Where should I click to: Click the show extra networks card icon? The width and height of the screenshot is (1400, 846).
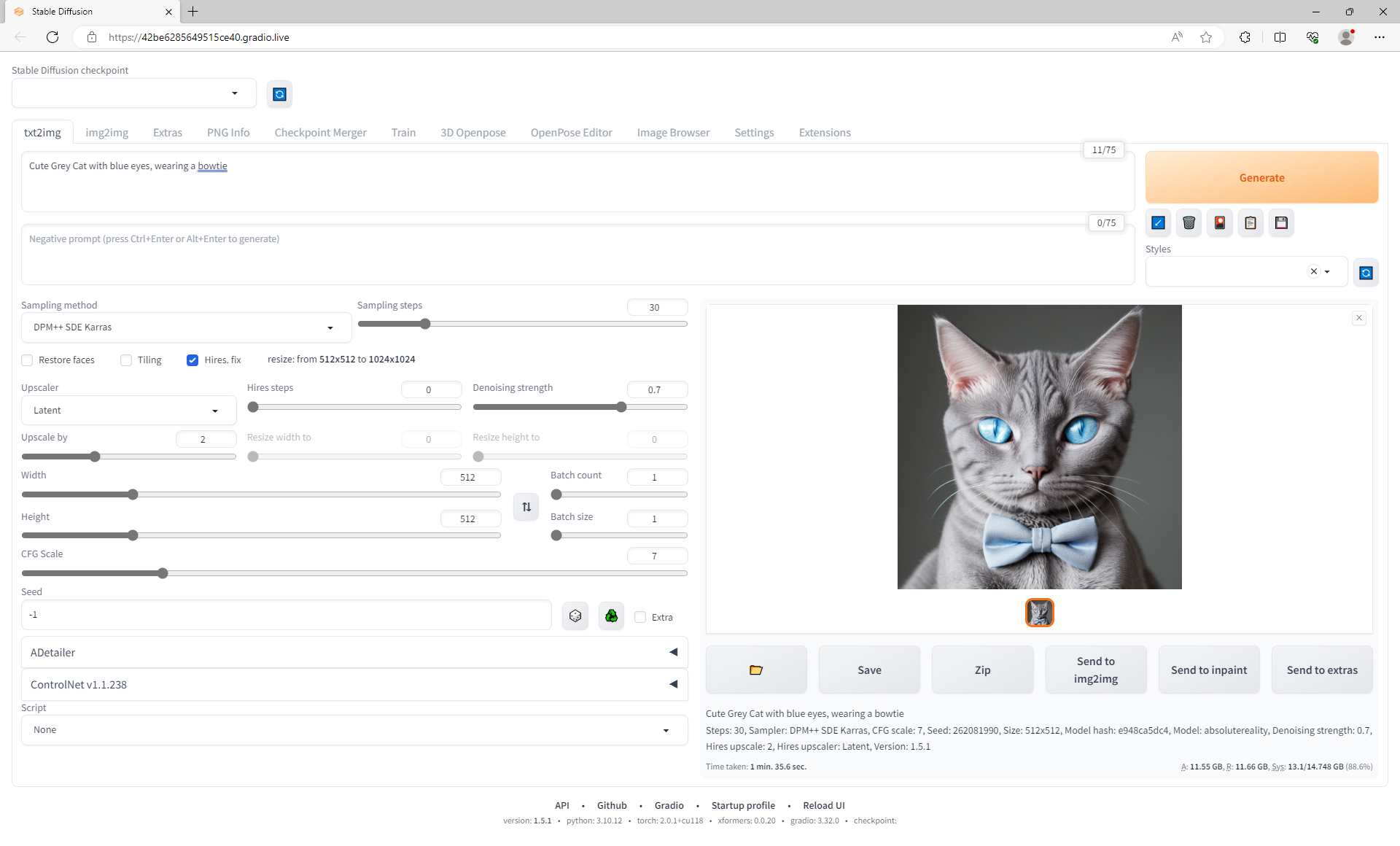1219,223
